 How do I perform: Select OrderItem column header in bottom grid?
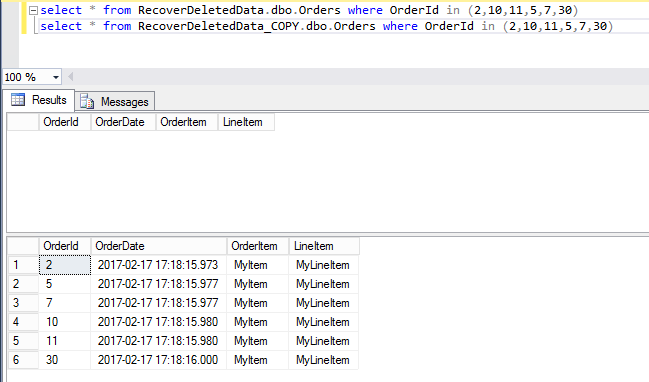click(258, 246)
